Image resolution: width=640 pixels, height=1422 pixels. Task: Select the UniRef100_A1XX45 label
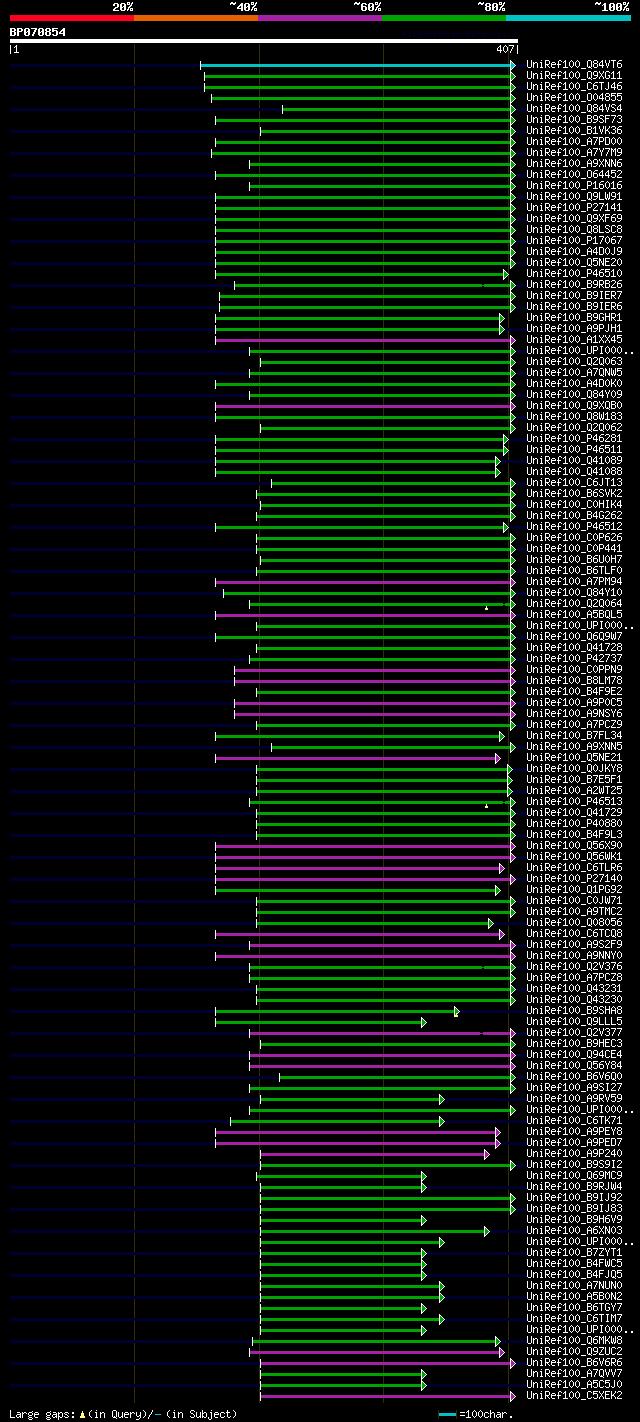(x=573, y=340)
